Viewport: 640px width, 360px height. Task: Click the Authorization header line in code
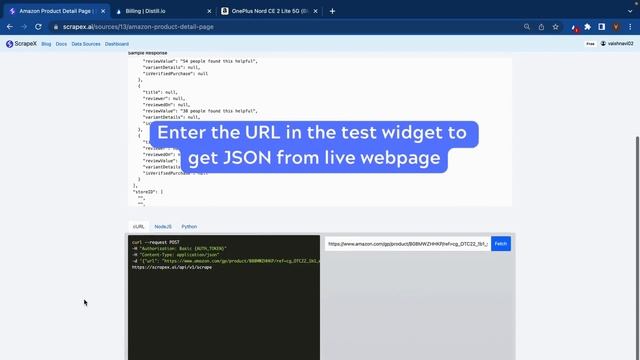coord(179,249)
